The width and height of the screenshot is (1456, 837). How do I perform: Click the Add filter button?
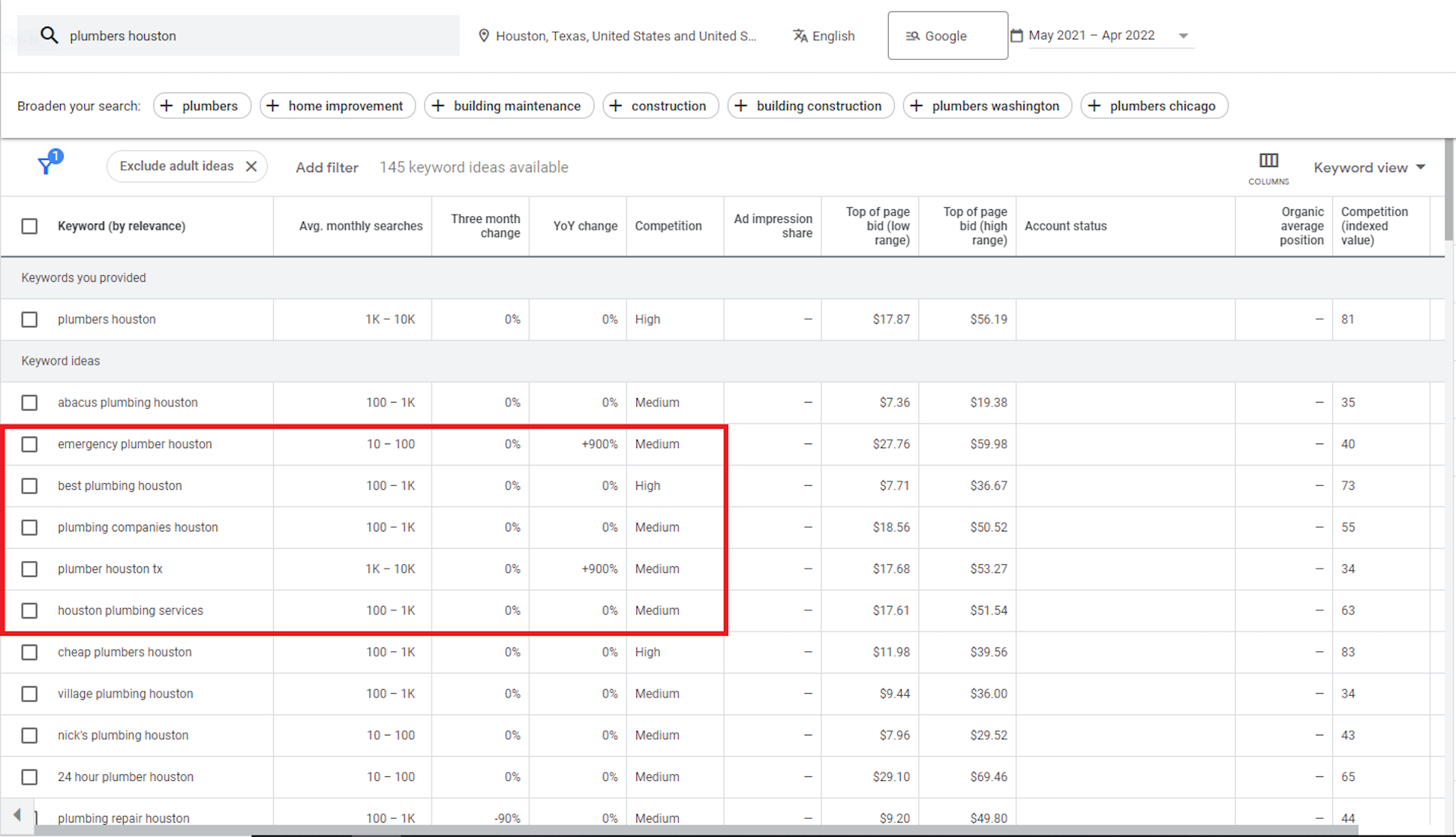coord(327,167)
